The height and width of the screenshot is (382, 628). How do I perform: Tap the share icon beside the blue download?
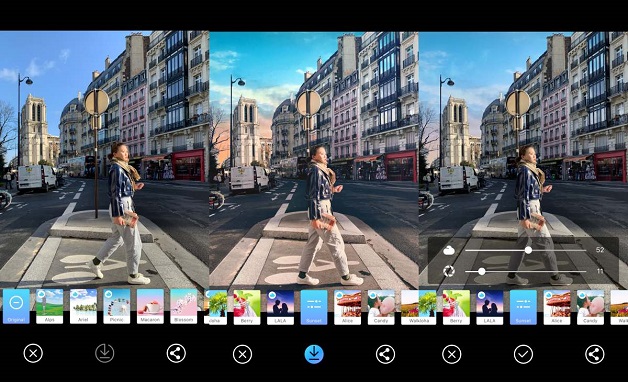point(385,354)
